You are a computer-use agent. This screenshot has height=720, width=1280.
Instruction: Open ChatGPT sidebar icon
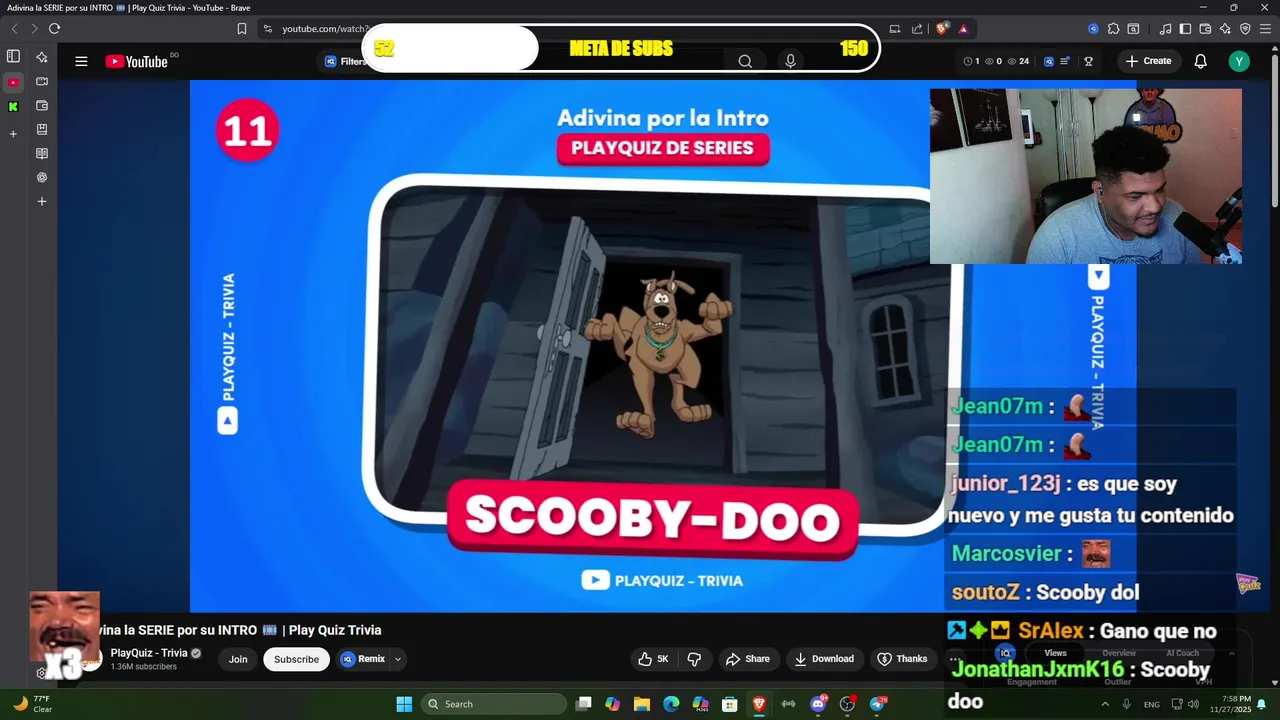tap(42, 178)
